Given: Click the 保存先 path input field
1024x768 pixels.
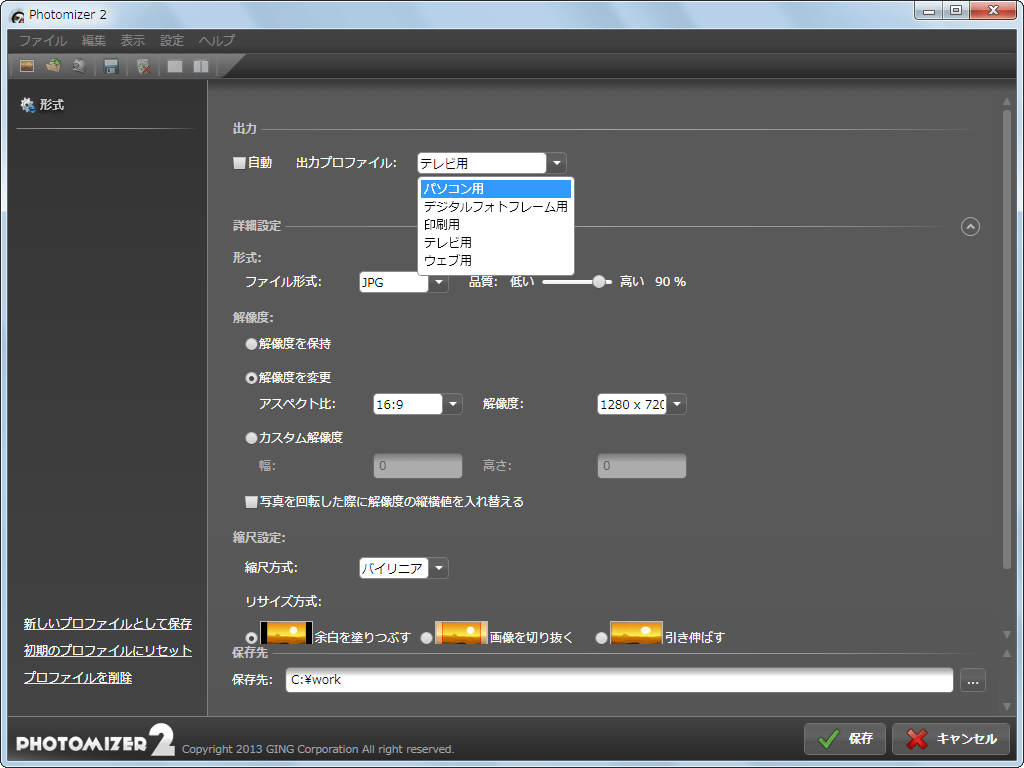Looking at the screenshot, I should (619, 680).
